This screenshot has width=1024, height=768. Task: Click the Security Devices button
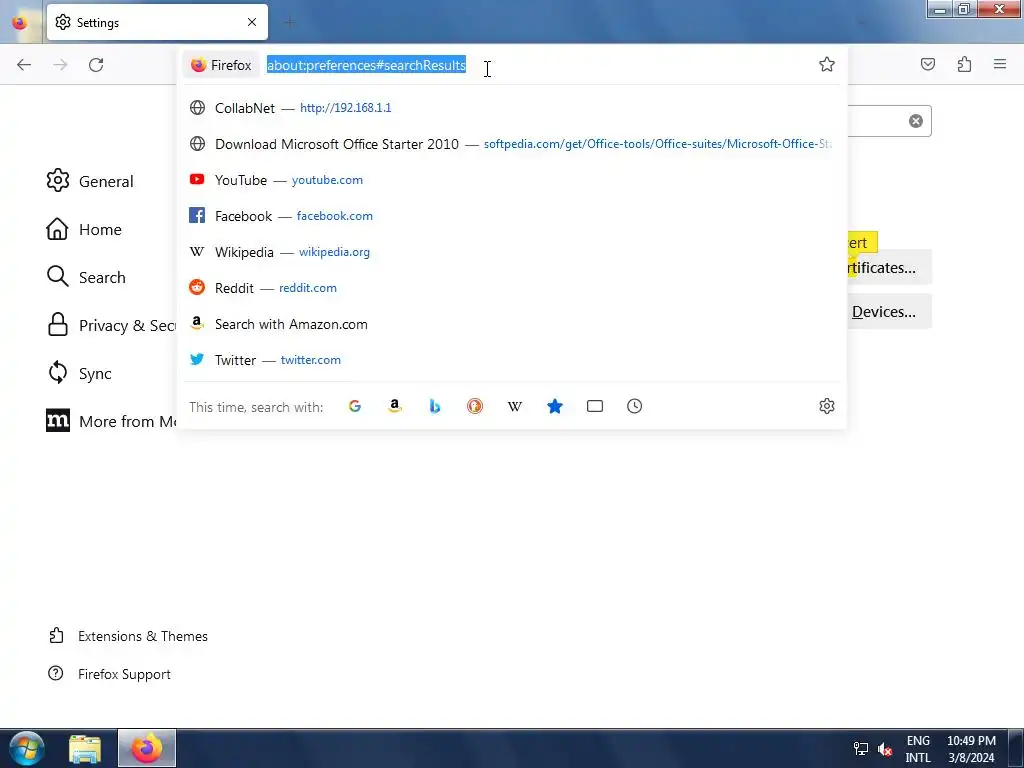click(889, 312)
